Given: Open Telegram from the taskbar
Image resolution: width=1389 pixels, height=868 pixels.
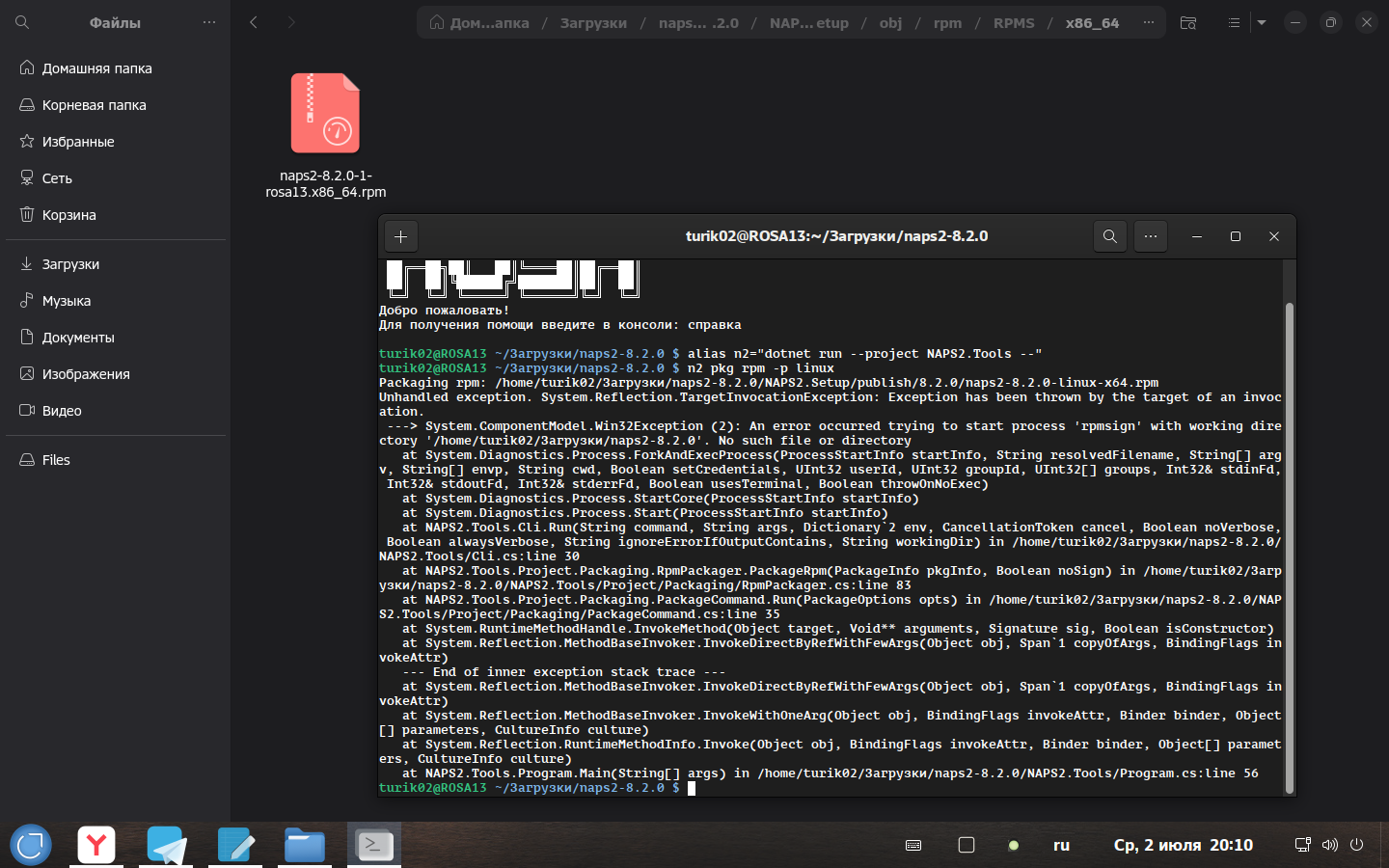Looking at the screenshot, I should (167, 846).
